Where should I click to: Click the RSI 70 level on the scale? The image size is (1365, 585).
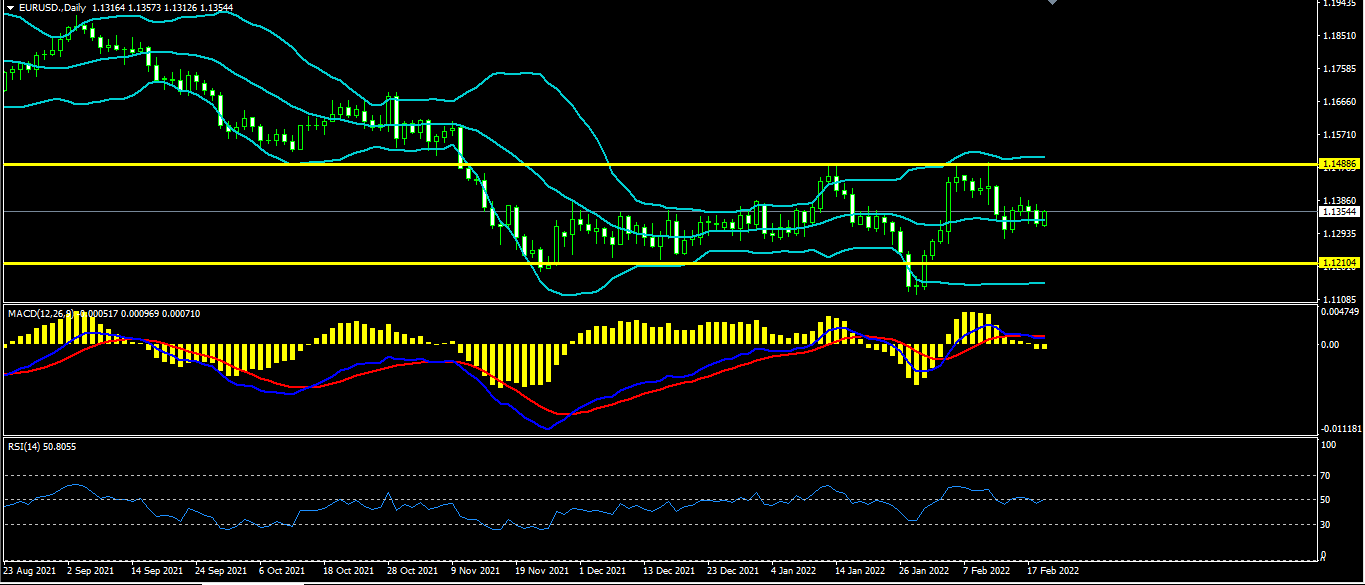(x=1327, y=476)
